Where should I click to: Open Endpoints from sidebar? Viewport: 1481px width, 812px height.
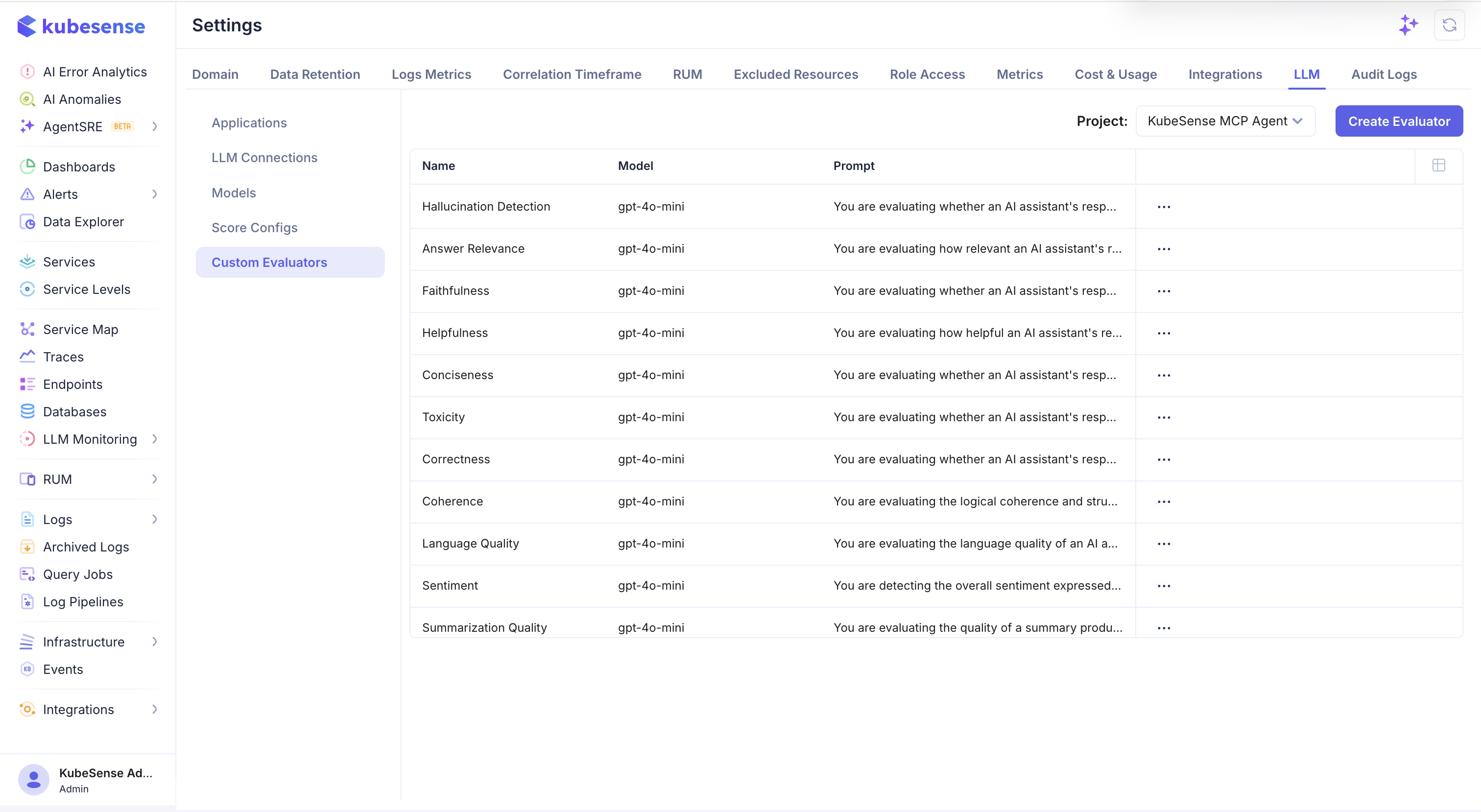pos(73,384)
